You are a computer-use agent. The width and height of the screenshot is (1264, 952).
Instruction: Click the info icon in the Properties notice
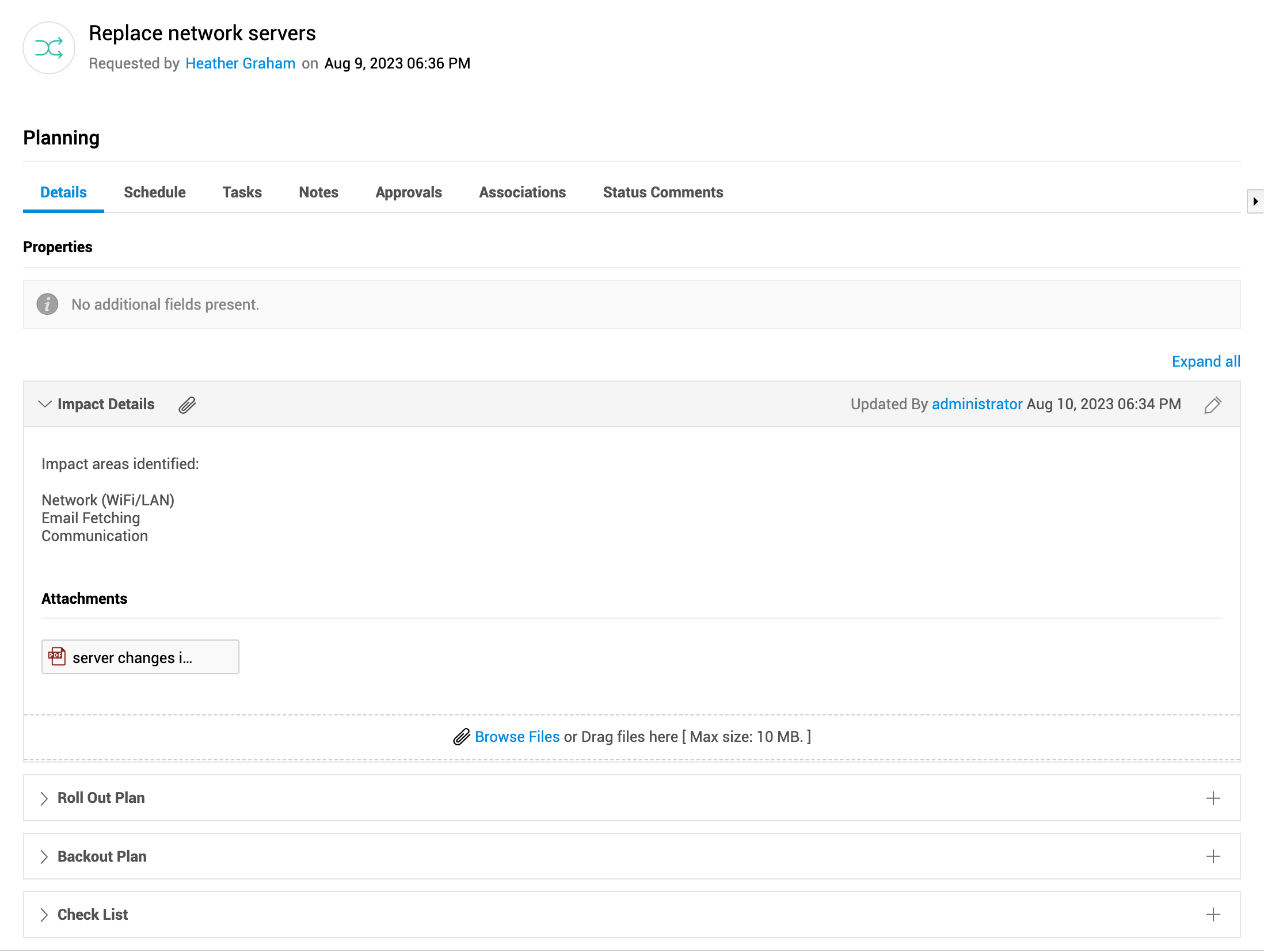tap(47, 304)
